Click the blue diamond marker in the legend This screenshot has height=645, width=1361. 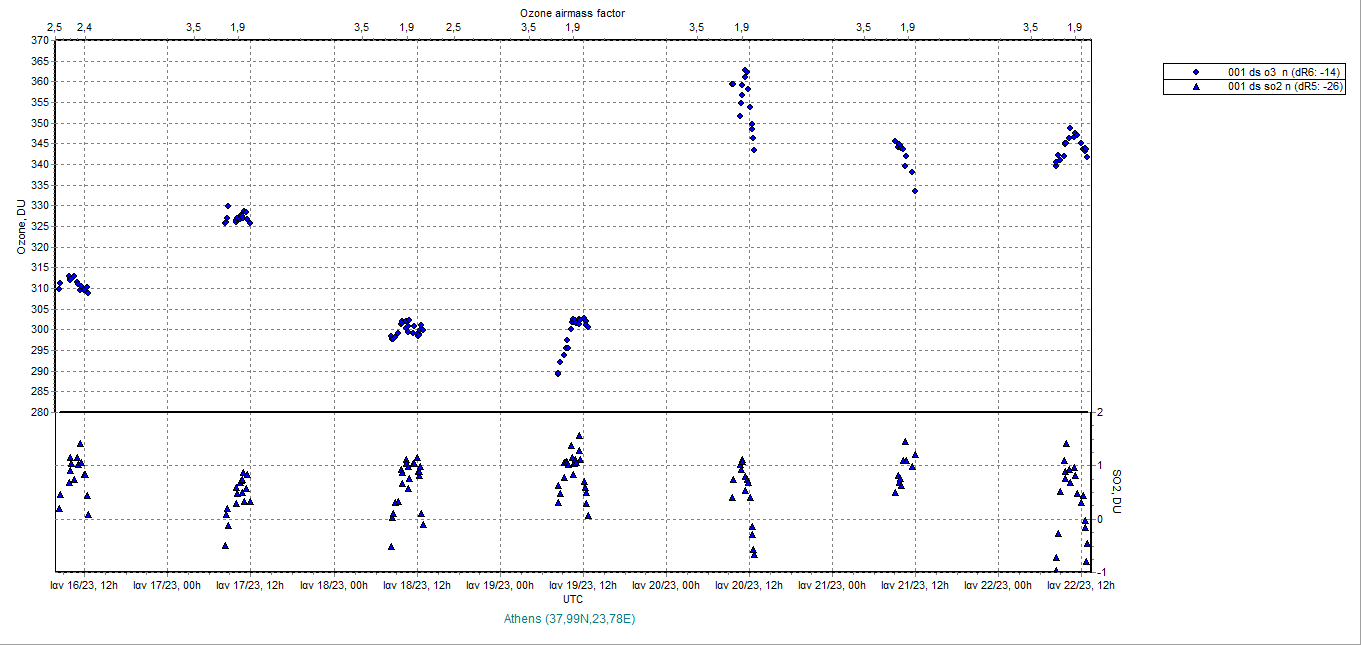point(1196,72)
